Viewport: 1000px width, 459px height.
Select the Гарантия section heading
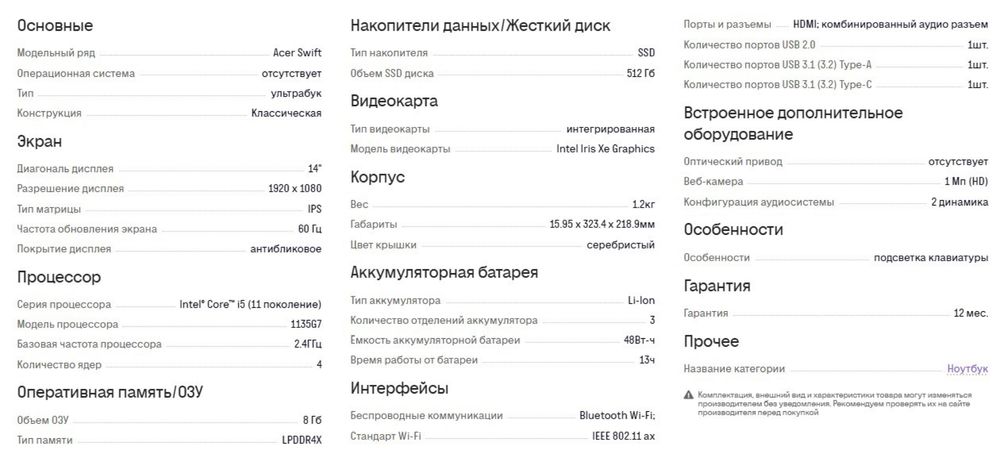tap(717, 285)
